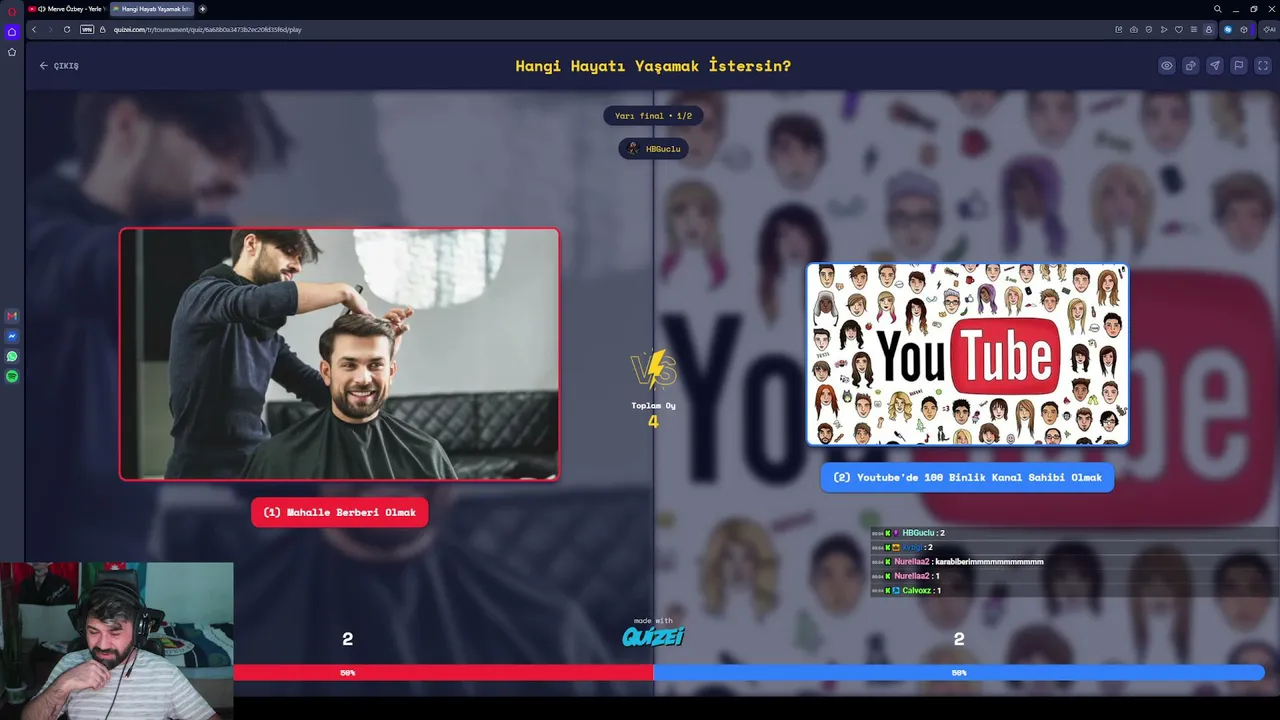Vote for Youtube'de 100 Binlik Kanal Sahibi
The height and width of the screenshot is (720, 1280).
coord(967,477)
